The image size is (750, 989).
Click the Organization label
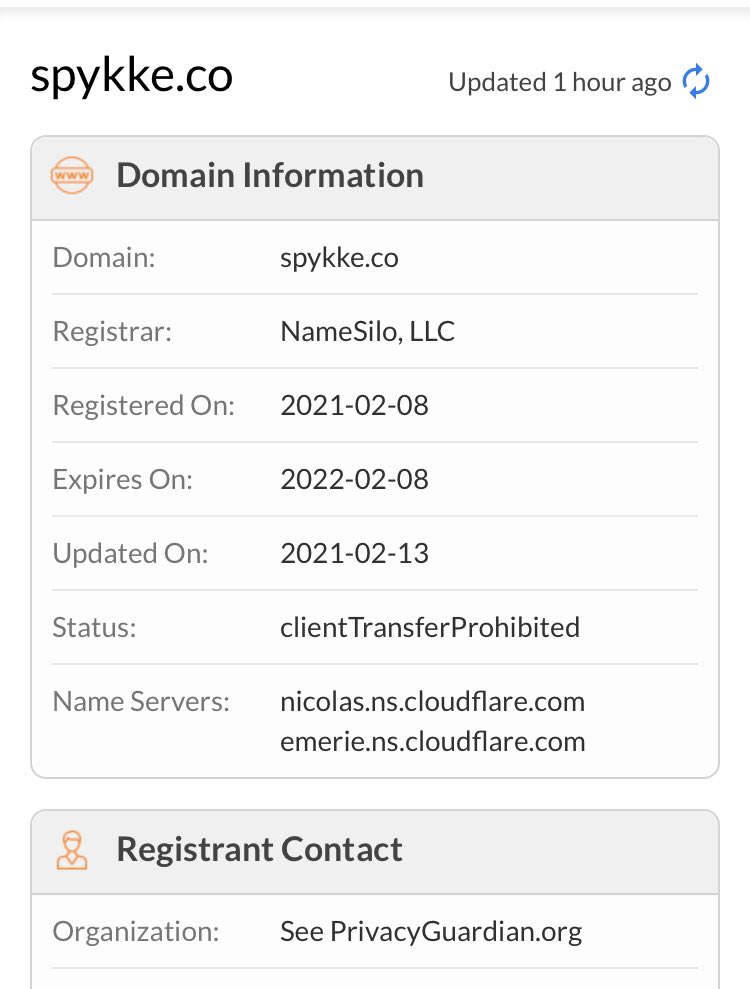(x=136, y=932)
